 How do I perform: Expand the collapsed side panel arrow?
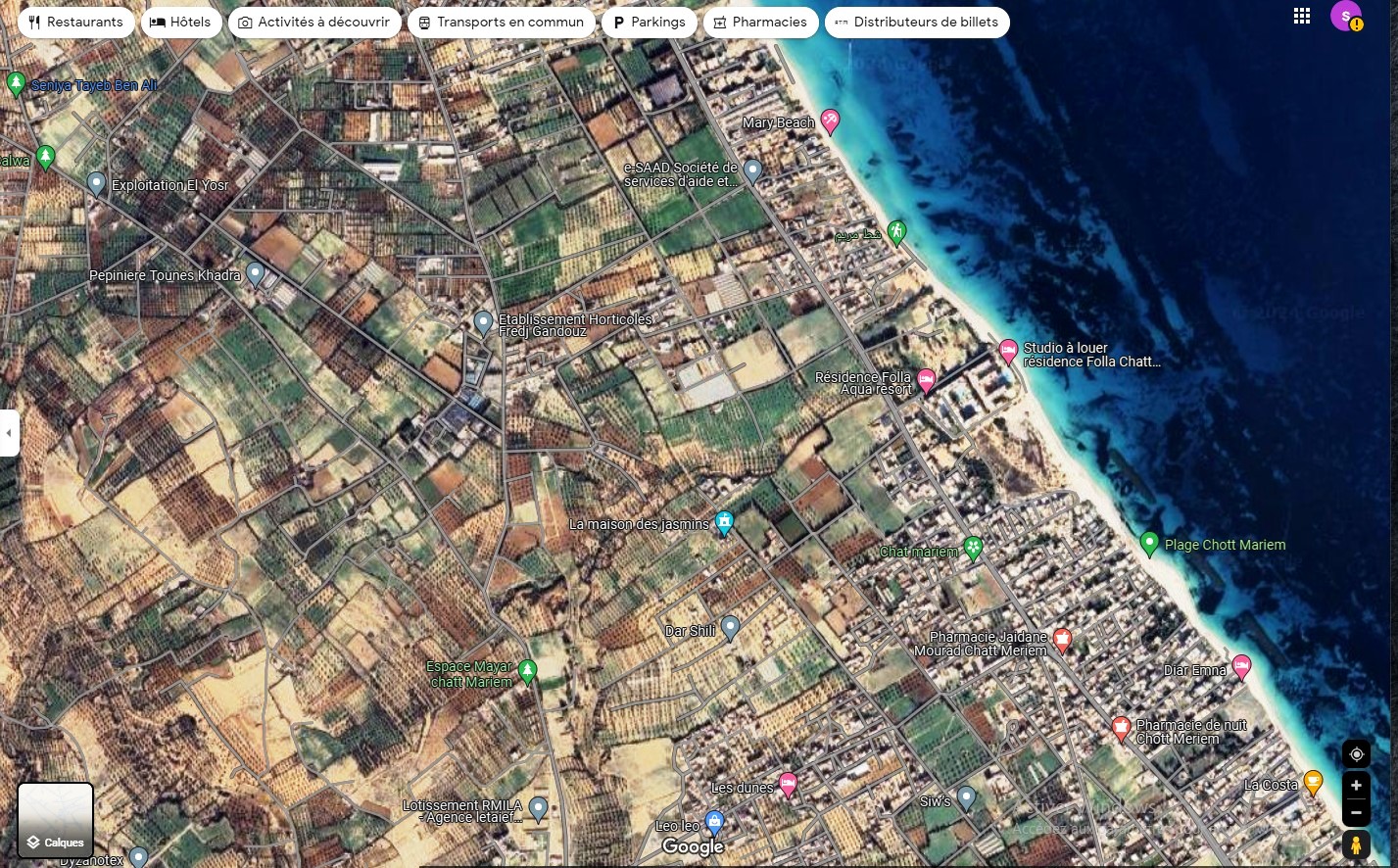pos(9,432)
